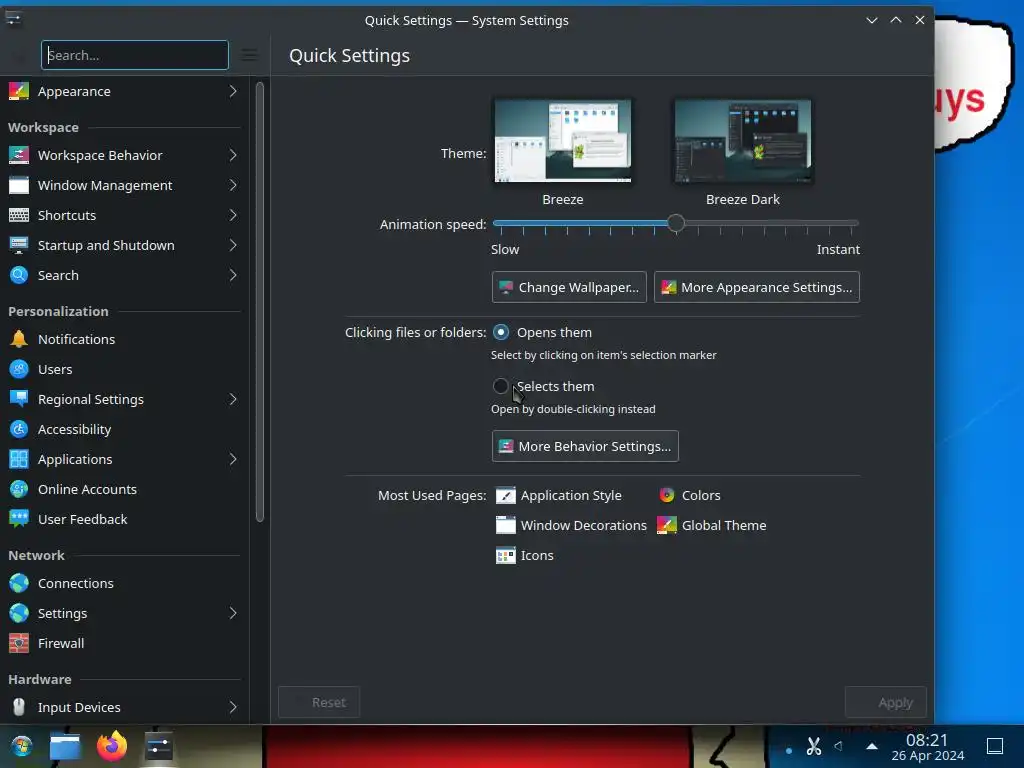Click the Firewall brick icon
1024x768 pixels.
19,643
